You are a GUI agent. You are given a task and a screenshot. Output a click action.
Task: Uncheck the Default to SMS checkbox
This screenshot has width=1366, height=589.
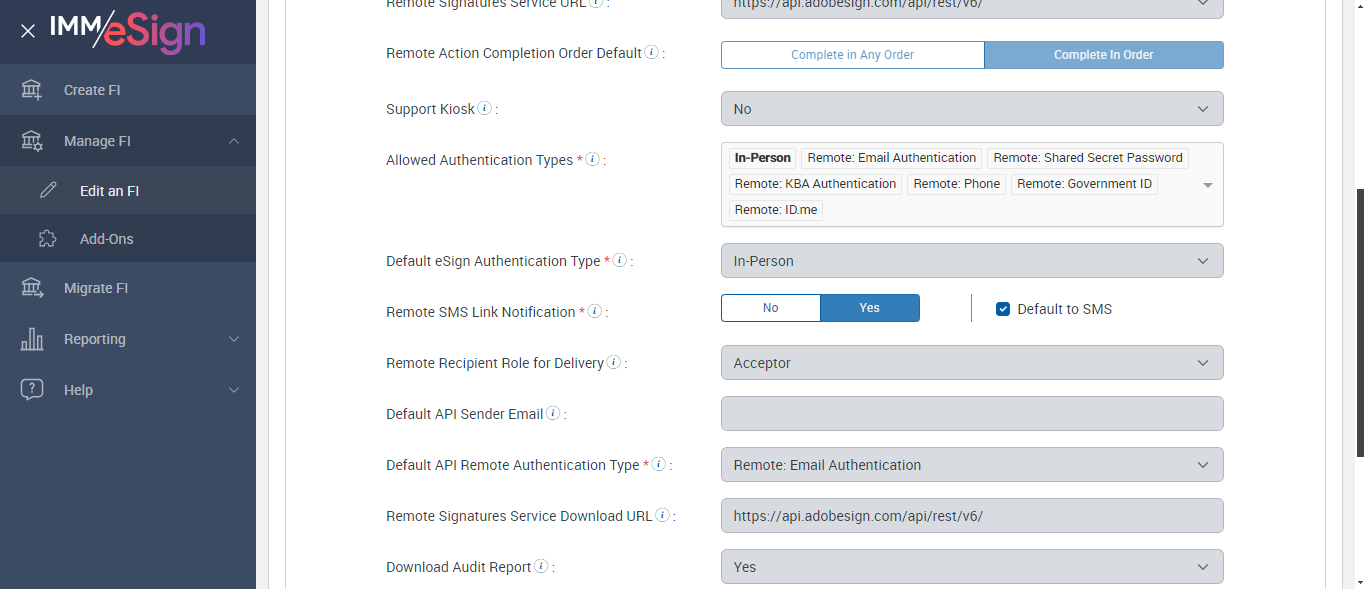pyautogui.click(x=1003, y=309)
